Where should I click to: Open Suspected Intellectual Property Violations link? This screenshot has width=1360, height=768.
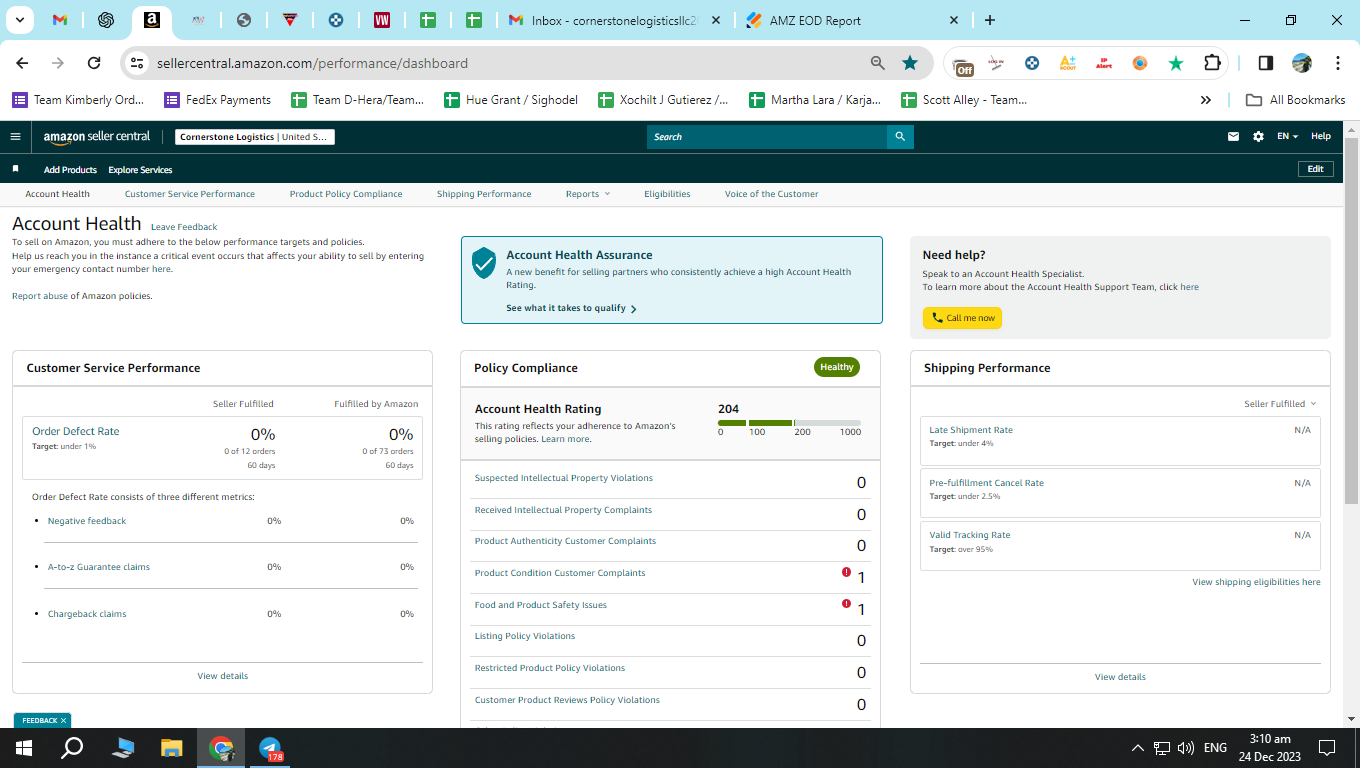point(563,478)
